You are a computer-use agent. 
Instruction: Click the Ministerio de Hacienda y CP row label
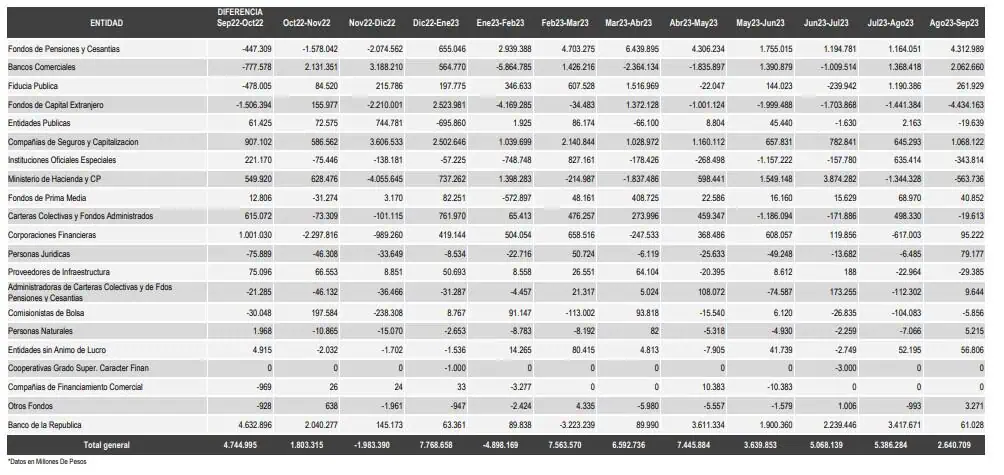54,179
